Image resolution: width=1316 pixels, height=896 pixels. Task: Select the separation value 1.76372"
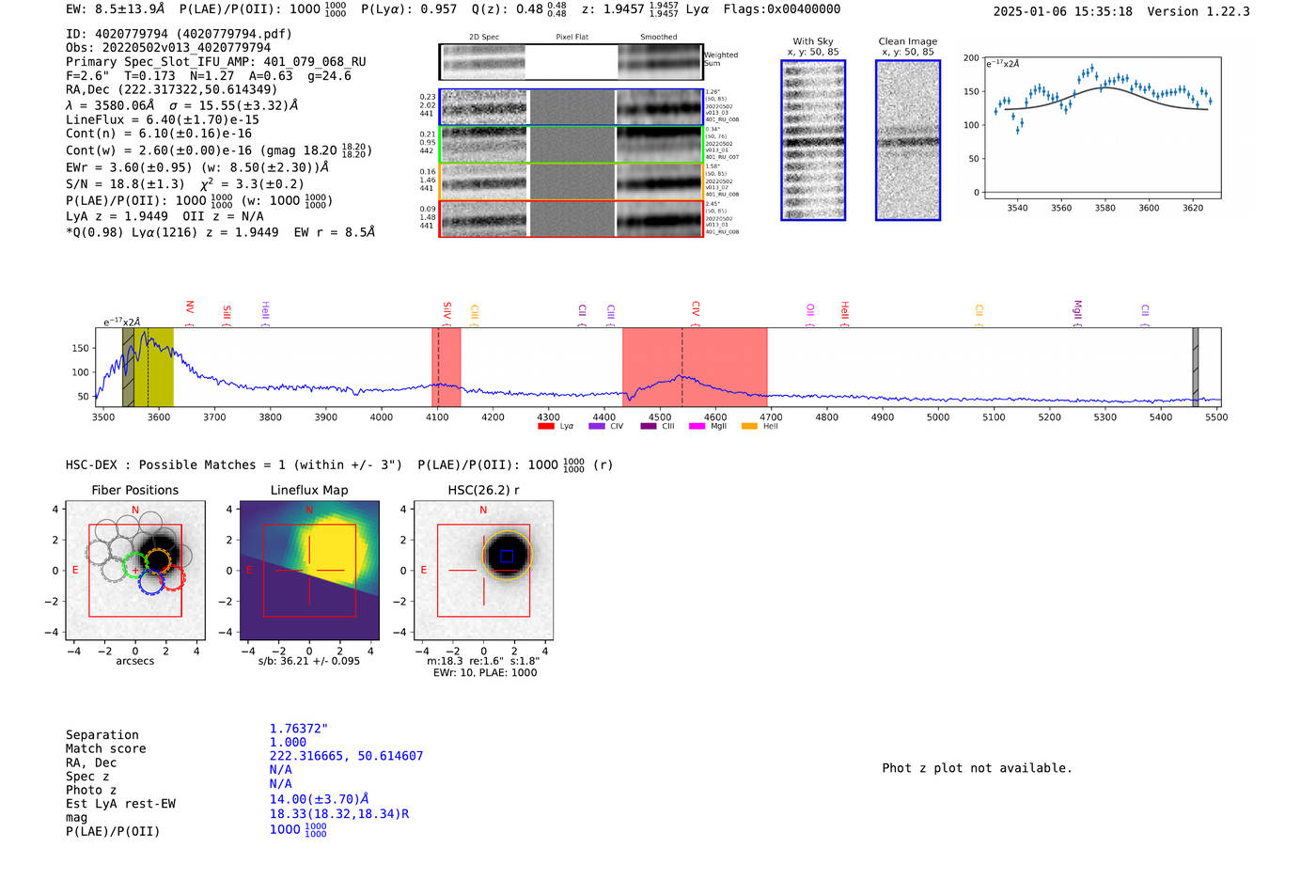299,729
